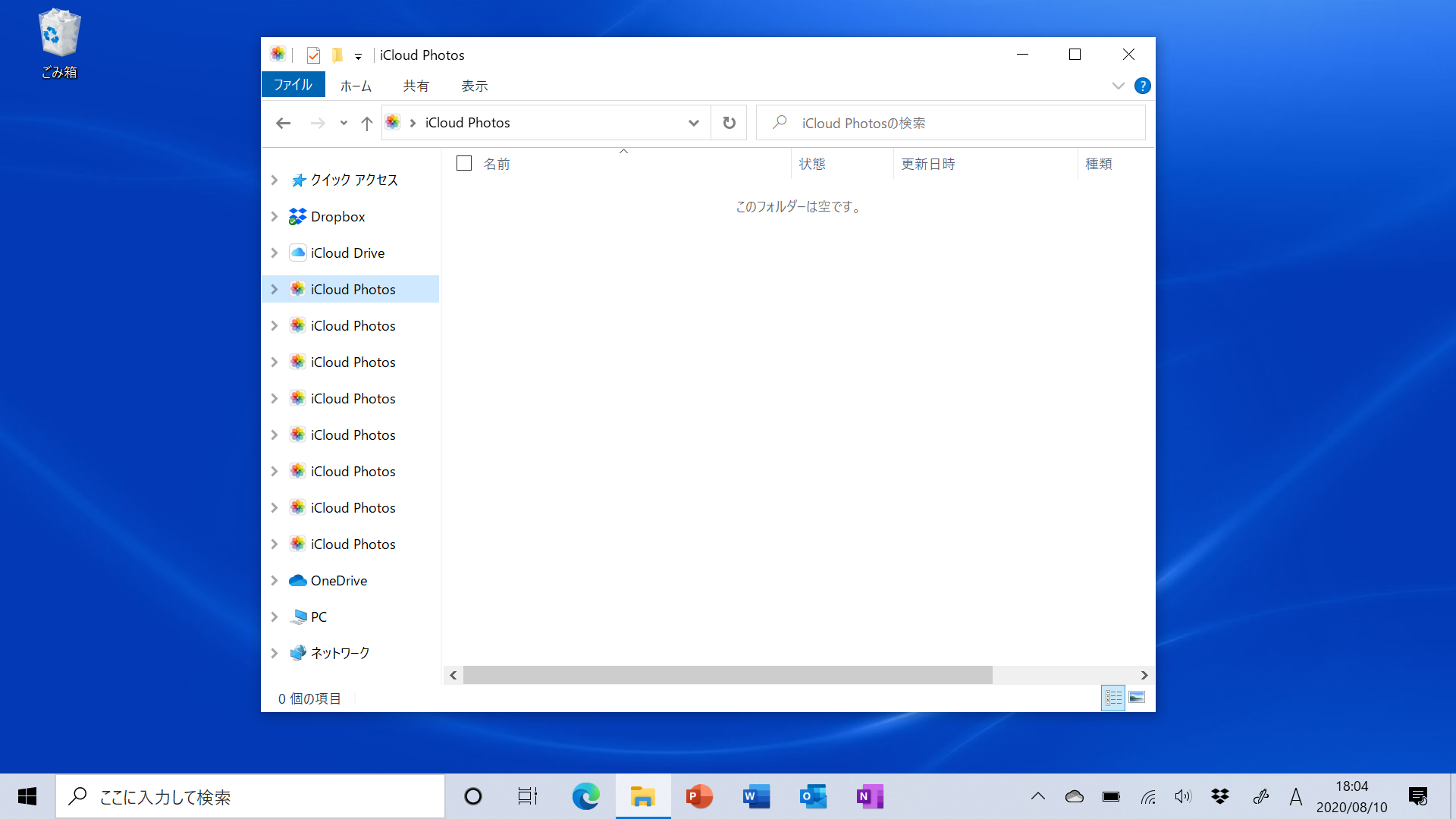
Task: Click the iCloud Photos search field
Action: point(951,123)
